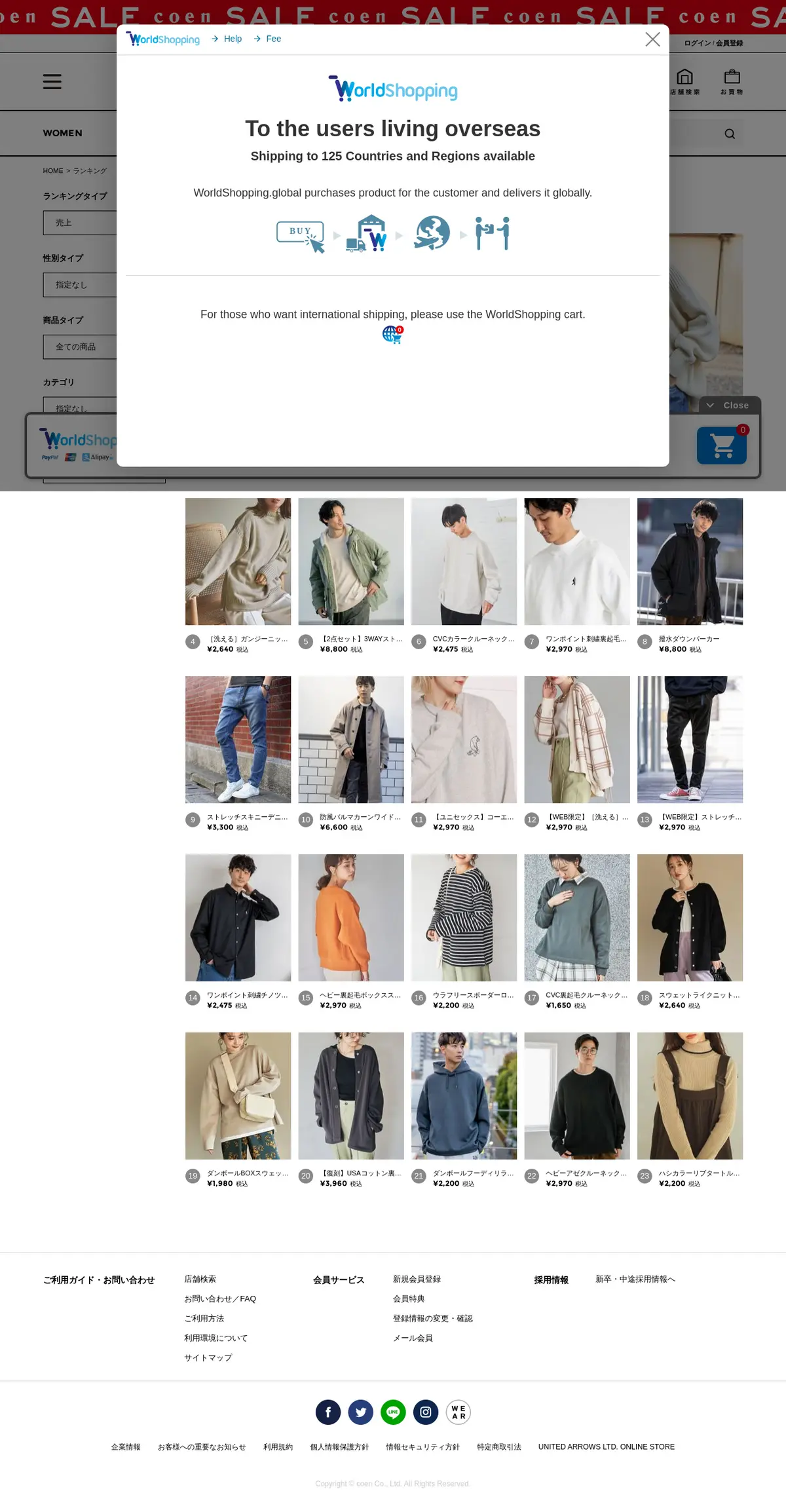Open the shopping bag (お買物) icon
The width and height of the screenshot is (786, 1512).
(x=732, y=82)
